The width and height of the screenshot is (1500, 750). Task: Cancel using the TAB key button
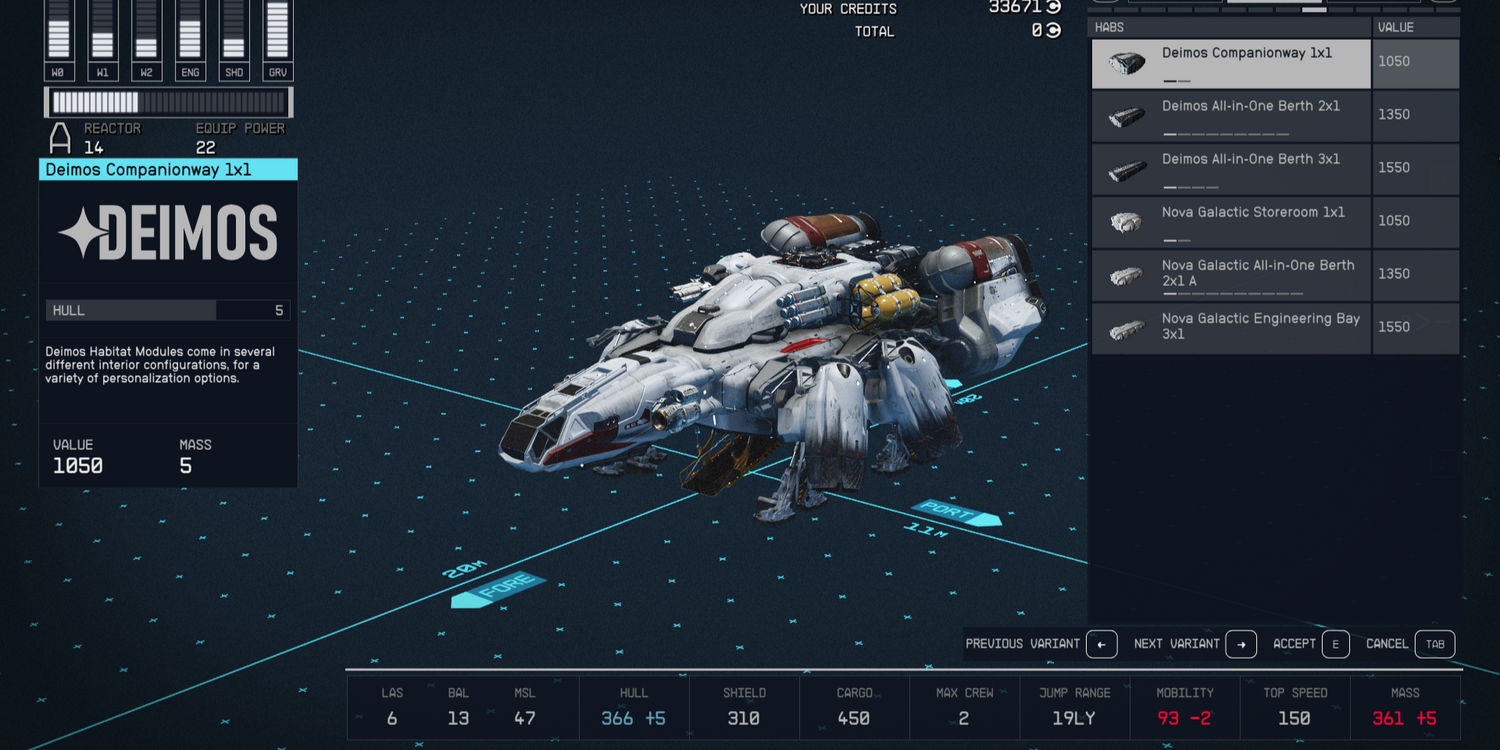(x=1435, y=644)
